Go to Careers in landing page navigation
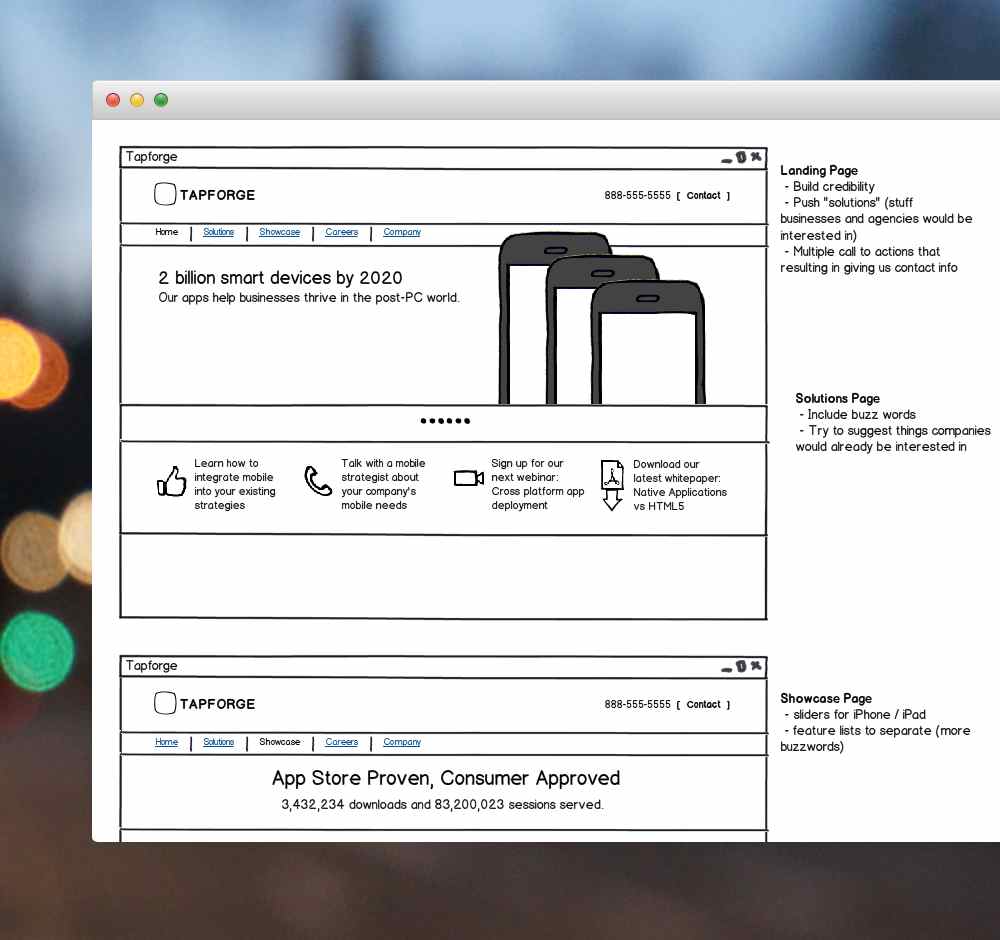 coord(341,232)
